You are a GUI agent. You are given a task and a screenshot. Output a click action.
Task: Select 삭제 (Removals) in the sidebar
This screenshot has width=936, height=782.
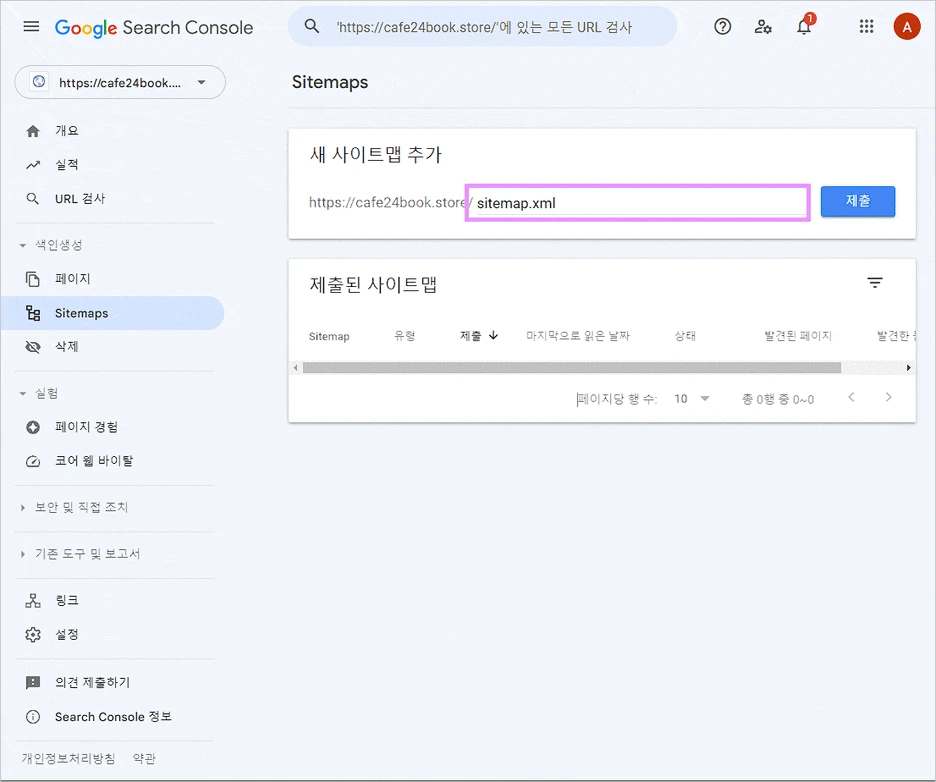(x=65, y=346)
